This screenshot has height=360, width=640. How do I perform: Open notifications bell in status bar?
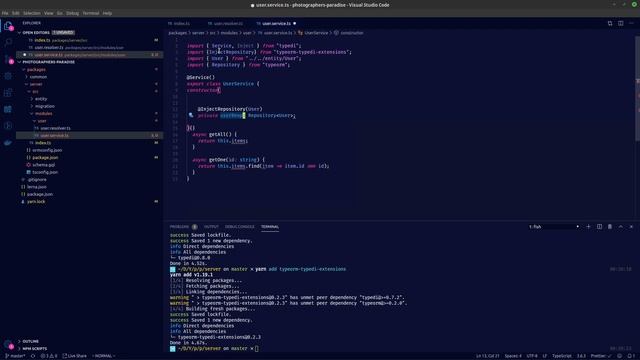click(x=631, y=356)
